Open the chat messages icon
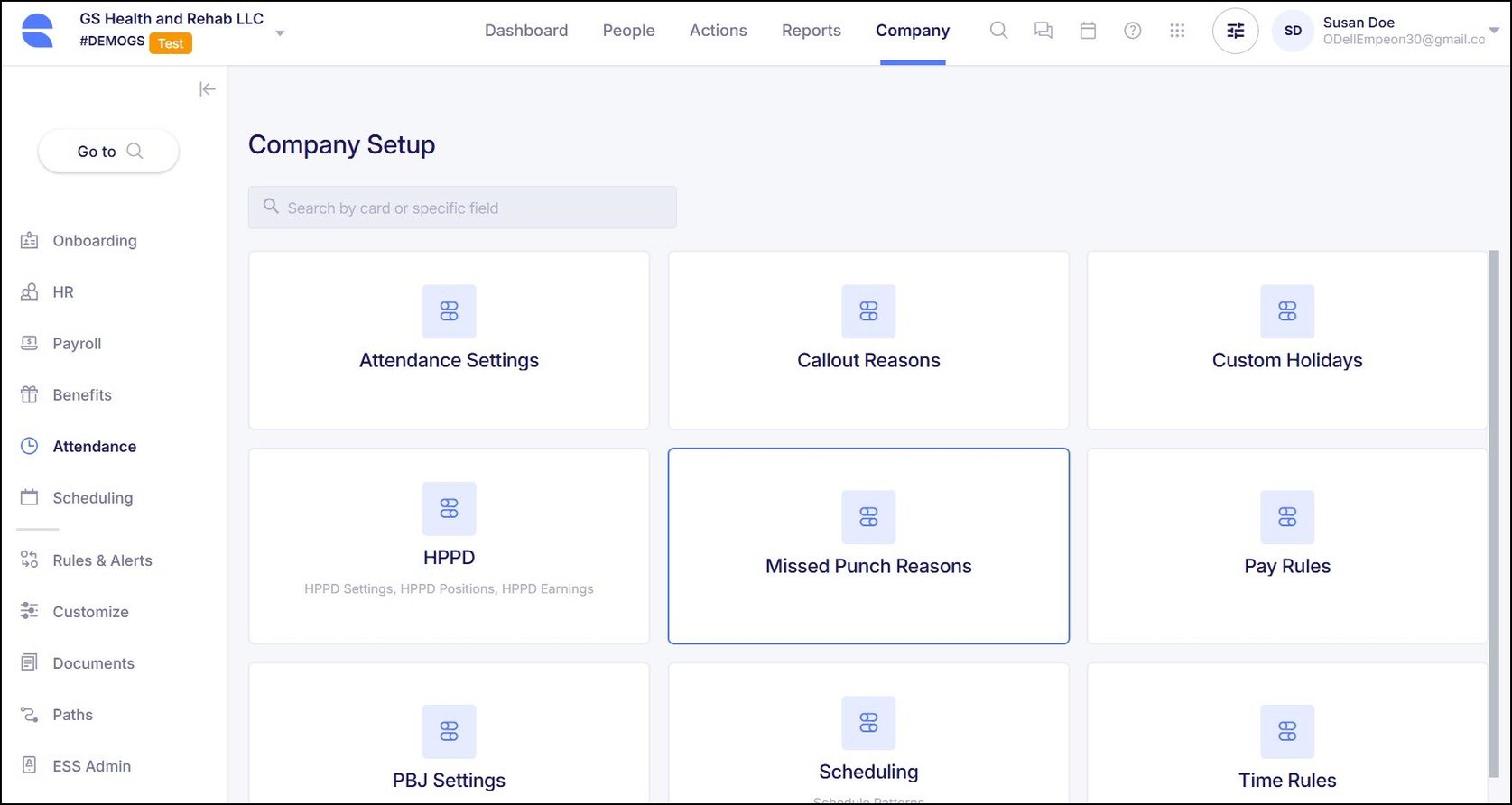 (x=1044, y=31)
